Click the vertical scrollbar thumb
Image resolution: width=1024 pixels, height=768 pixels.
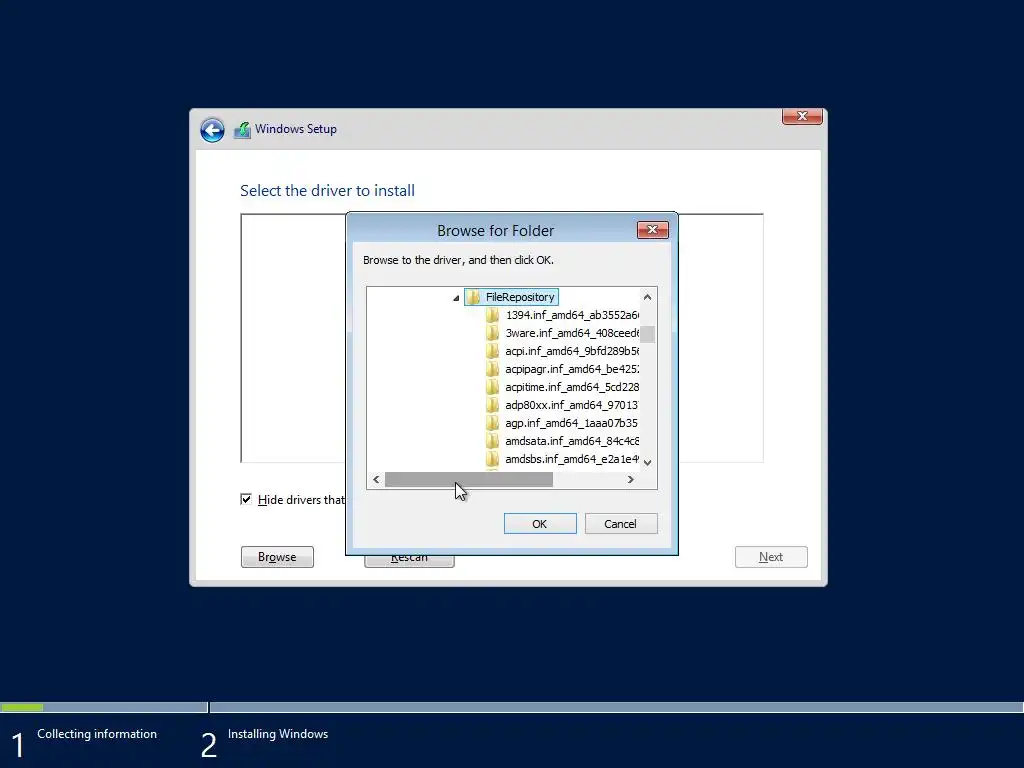click(x=647, y=334)
